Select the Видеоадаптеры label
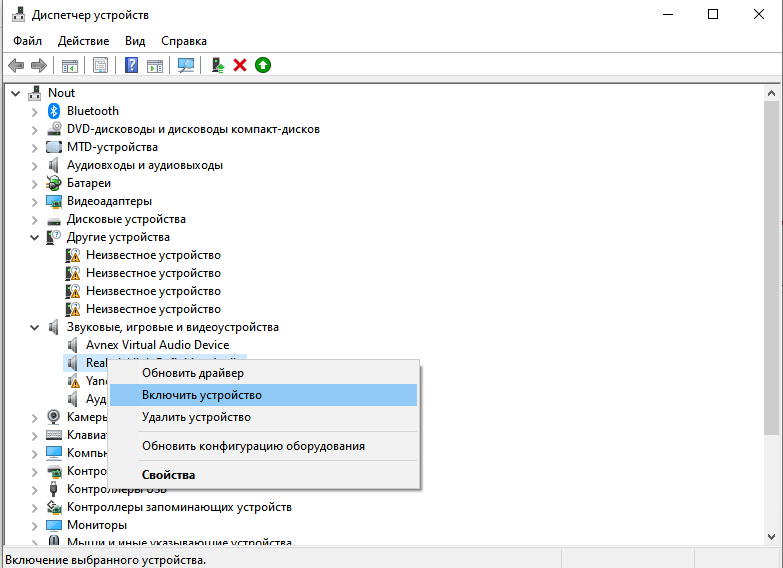The height and width of the screenshot is (568, 783). point(109,201)
